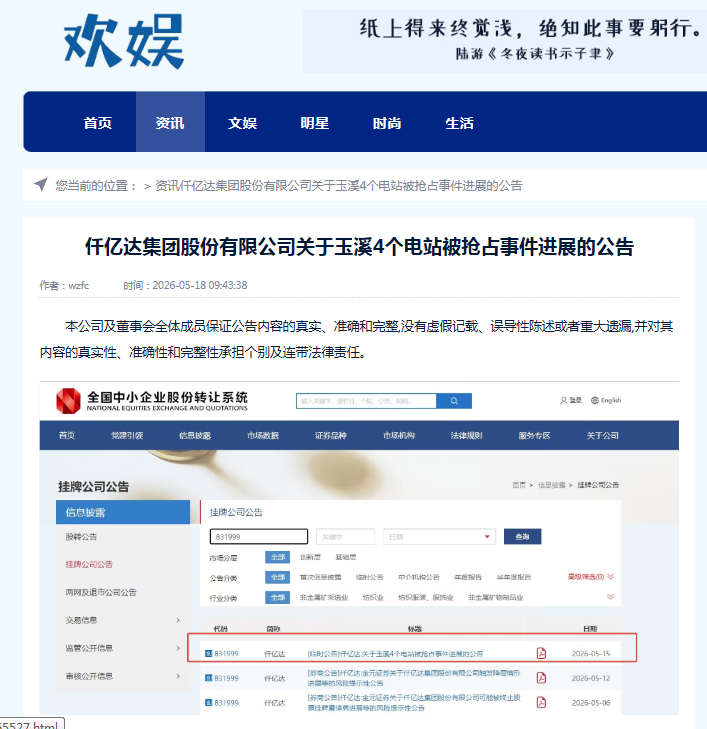Image resolution: width=707 pixels, height=729 pixels.
Task: Expand 高级筛选(0) advanced filter
Action: [590, 577]
